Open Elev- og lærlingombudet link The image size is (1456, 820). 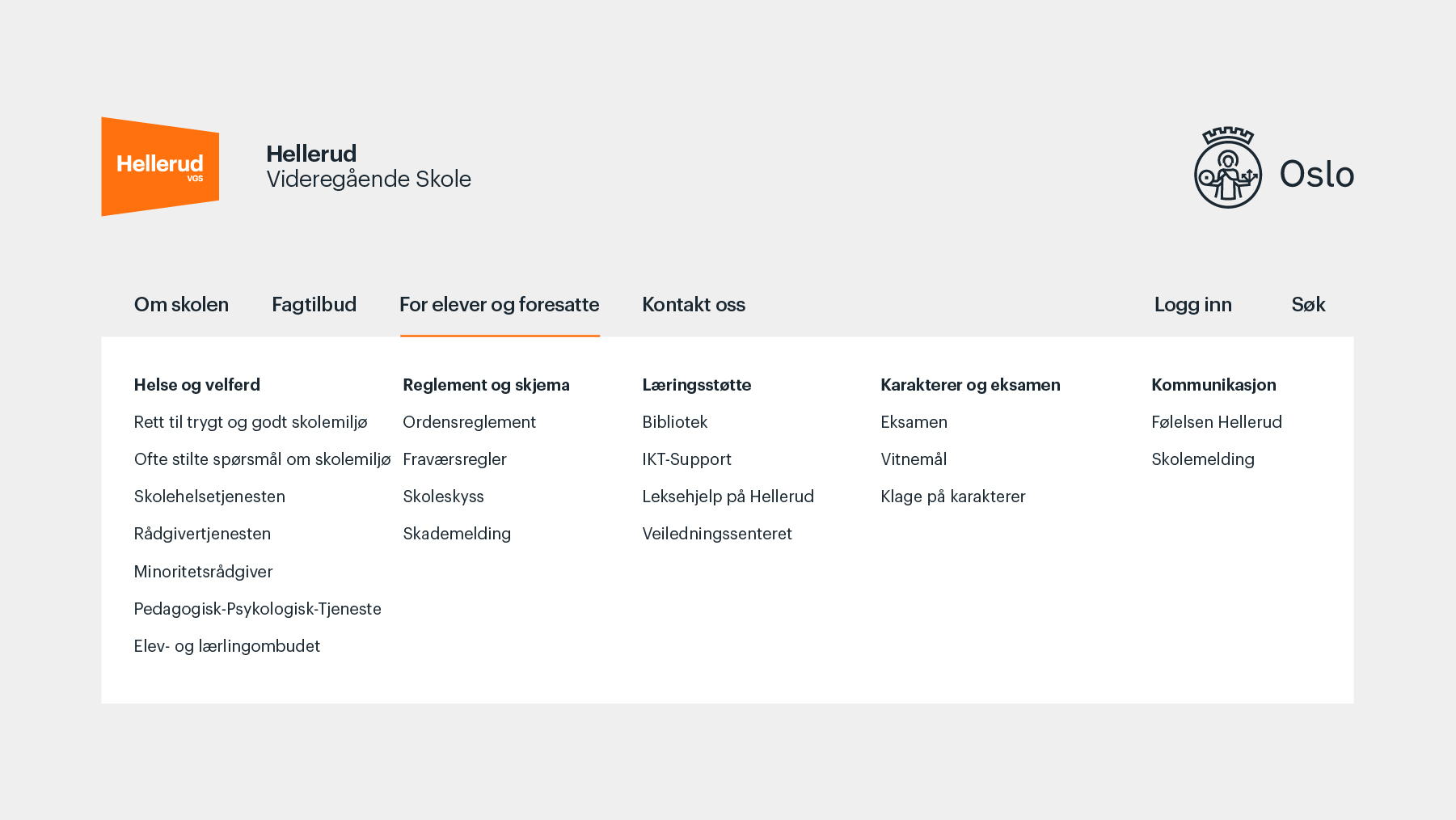[227, 646]
